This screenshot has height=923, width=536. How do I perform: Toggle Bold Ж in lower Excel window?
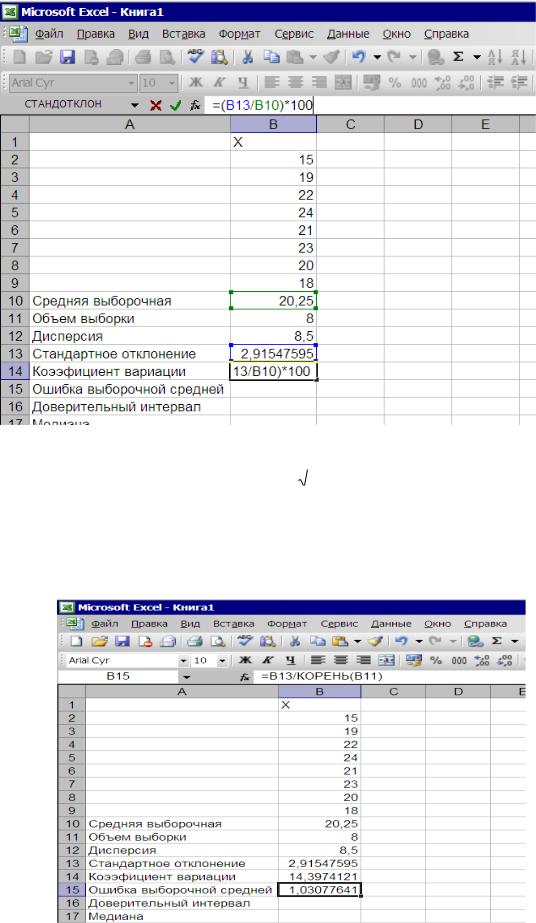[245, 660]
